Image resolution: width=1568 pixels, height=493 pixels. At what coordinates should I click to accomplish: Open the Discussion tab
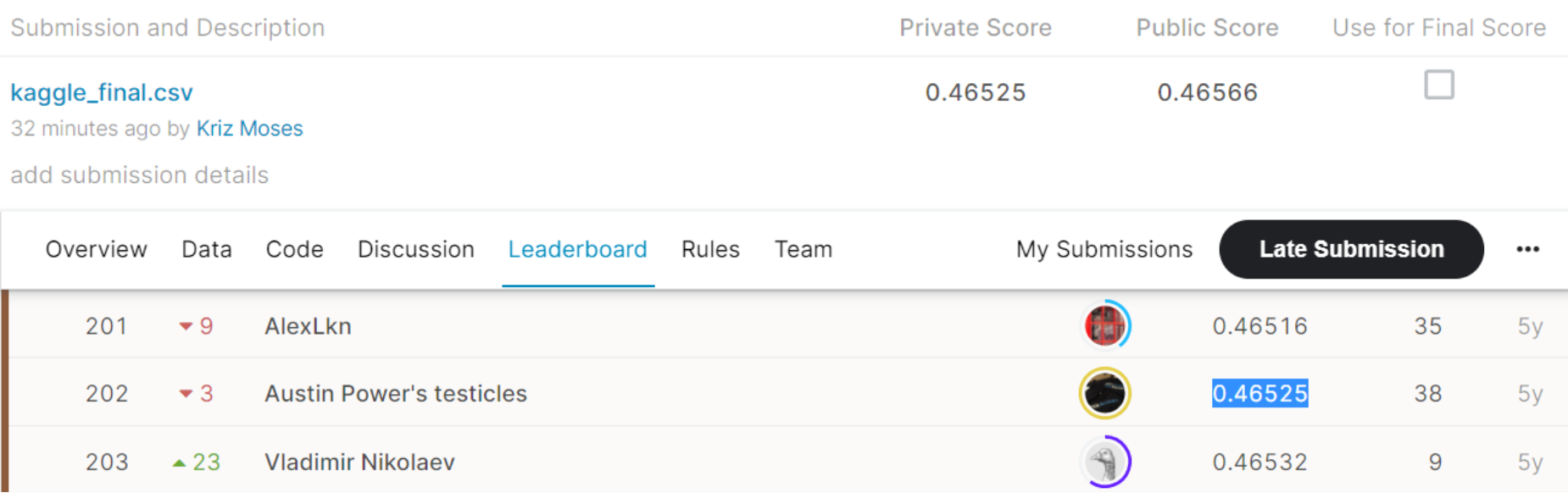pyautogui.click(x=415, y=249)
